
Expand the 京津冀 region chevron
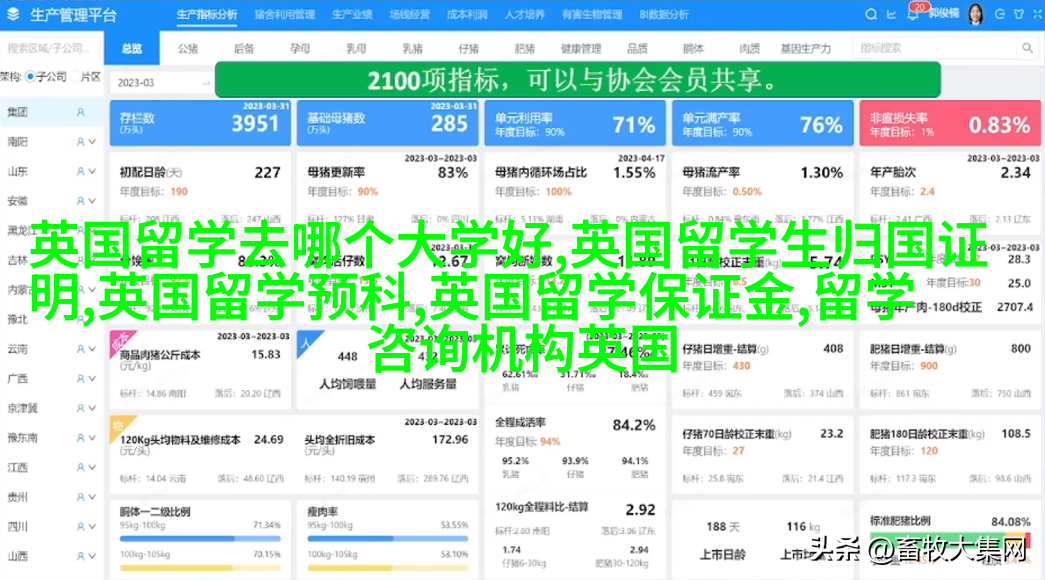tap(92, 408)
